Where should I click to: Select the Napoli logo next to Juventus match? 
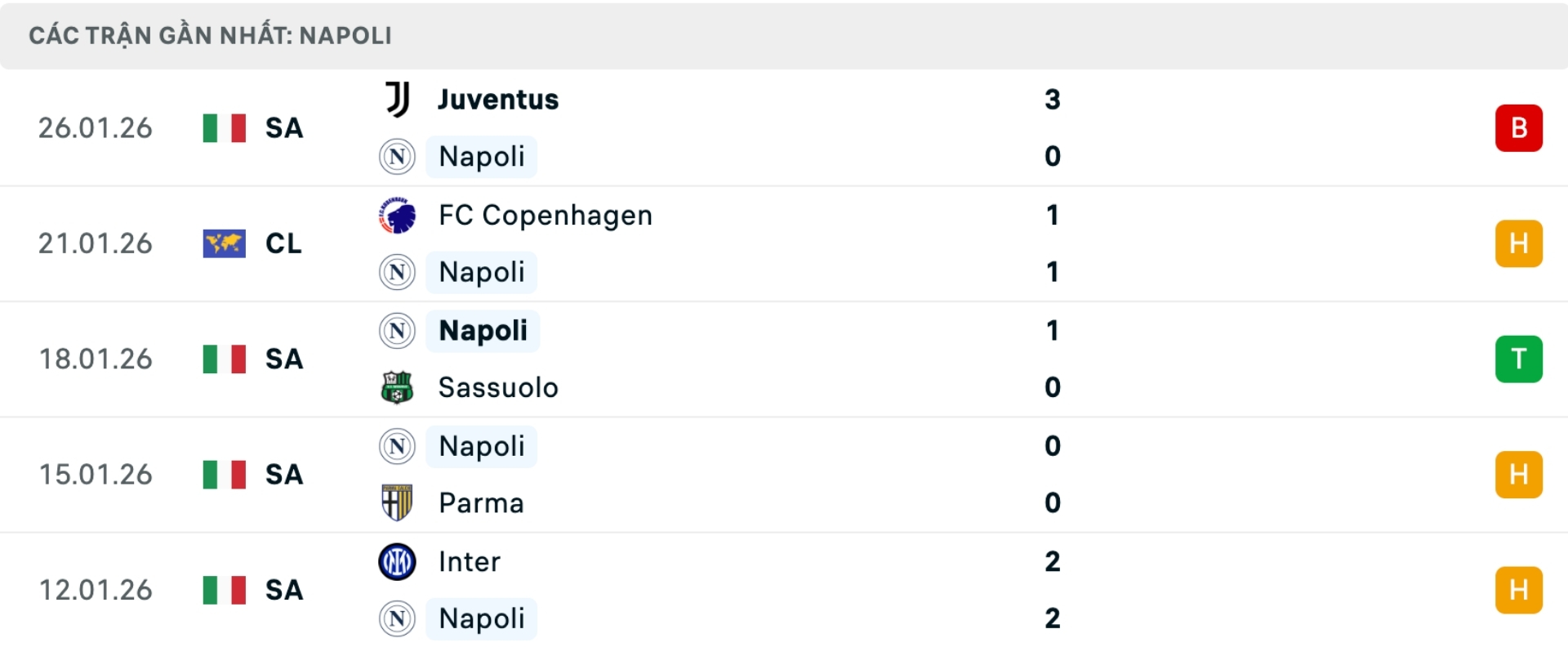point(397,157)
